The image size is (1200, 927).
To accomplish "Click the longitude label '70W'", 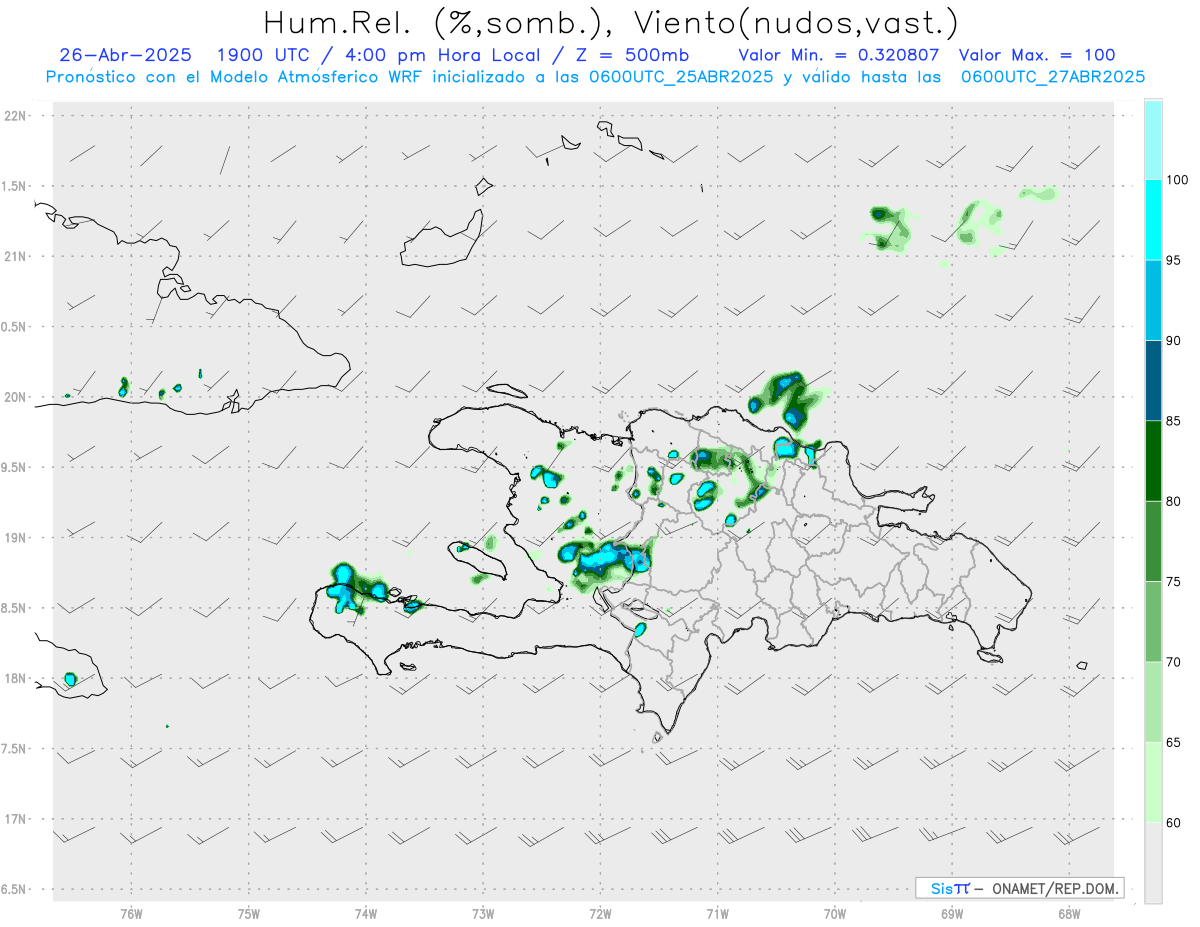I will (x=835, y=913).
